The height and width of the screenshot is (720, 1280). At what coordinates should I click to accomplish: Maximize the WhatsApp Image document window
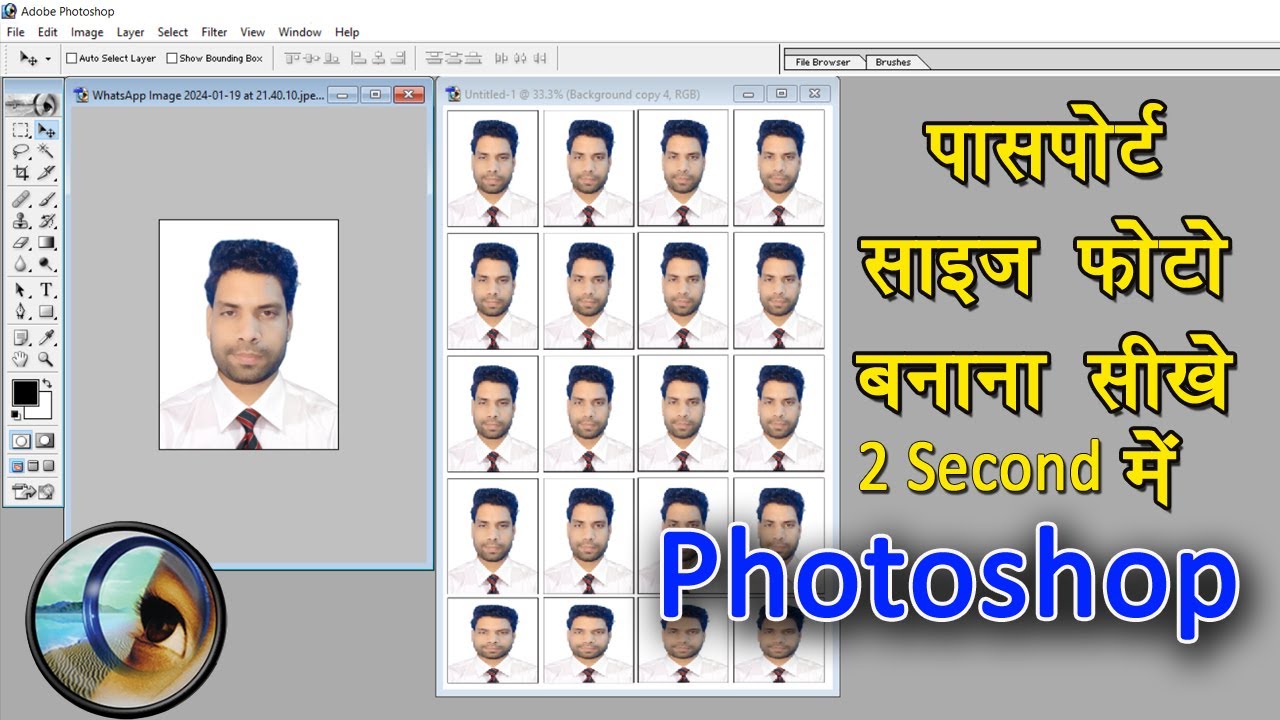376,95
